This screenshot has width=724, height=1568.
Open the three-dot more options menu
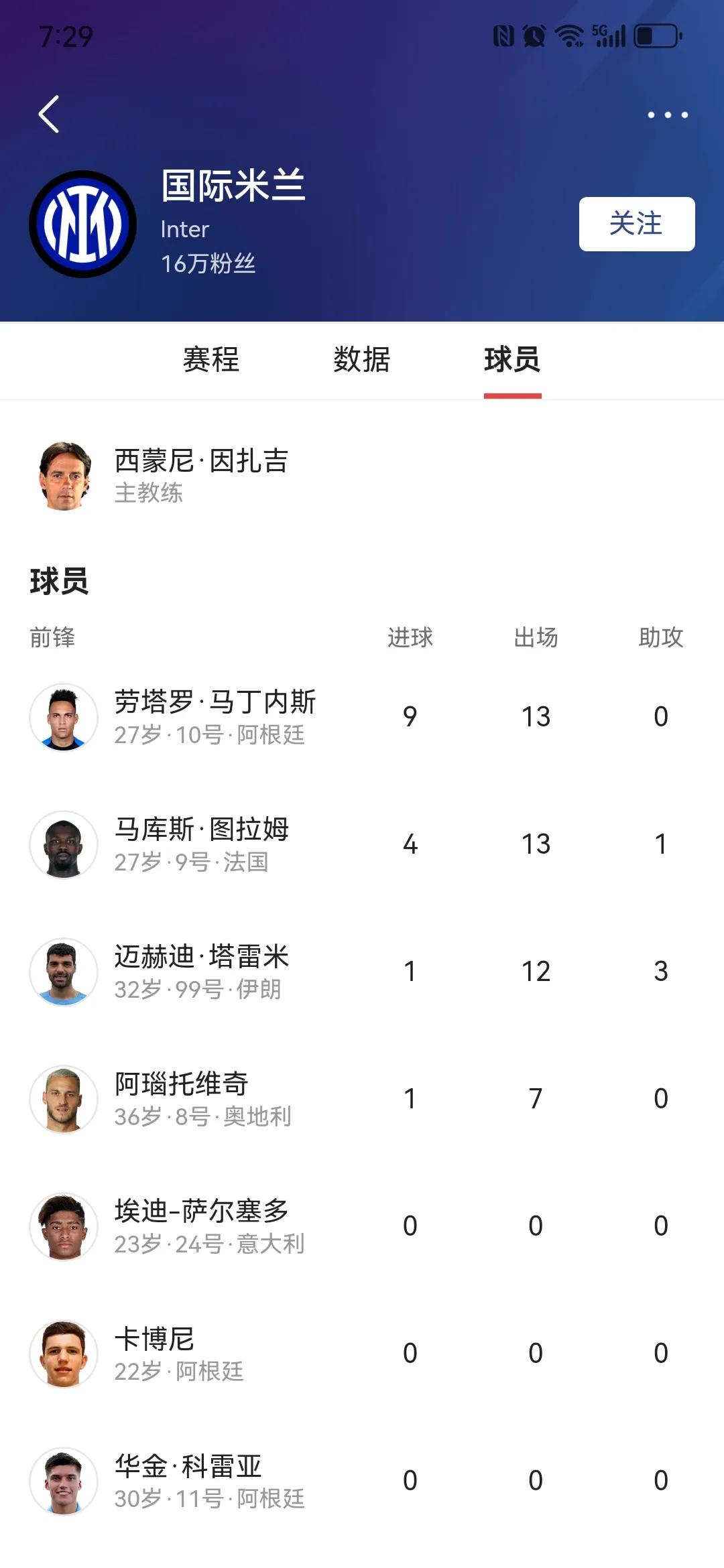668,115
